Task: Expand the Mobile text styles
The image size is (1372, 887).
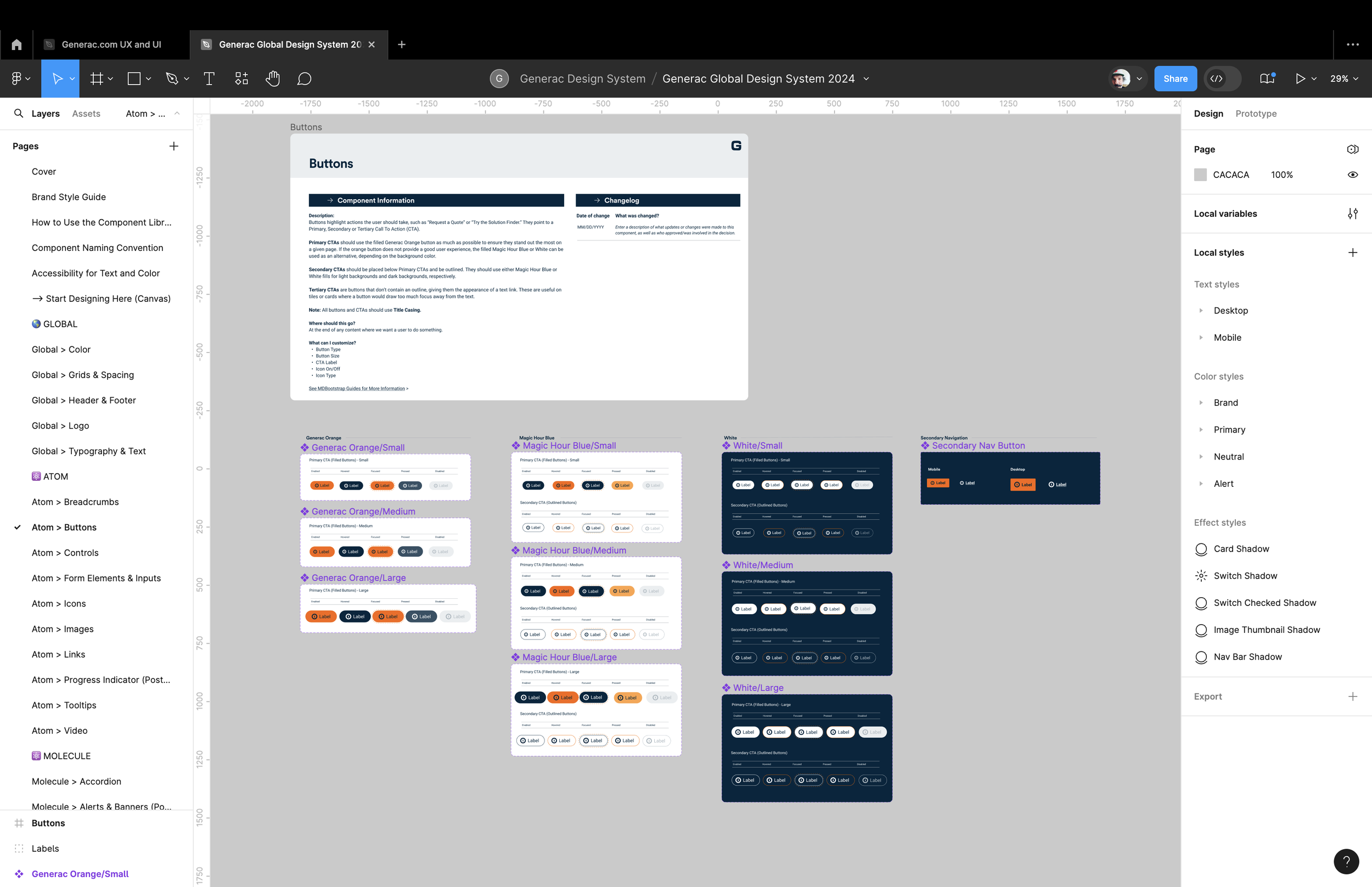Action: [1201, 338]
